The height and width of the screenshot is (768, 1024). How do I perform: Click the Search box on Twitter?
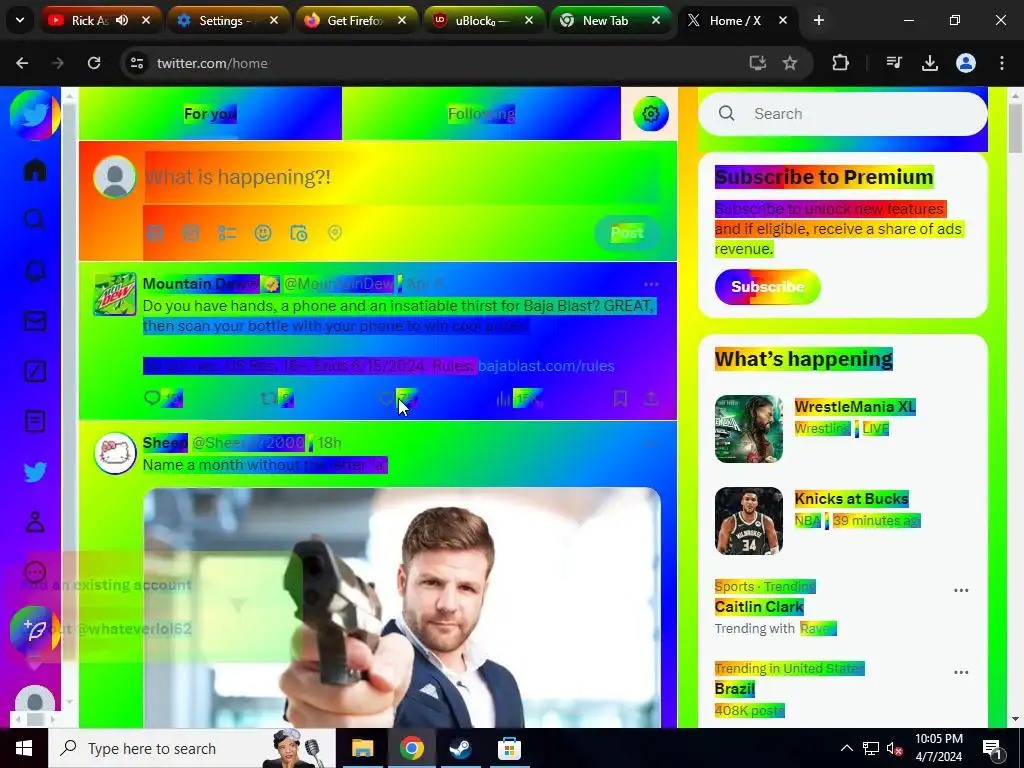click(842, 114)
